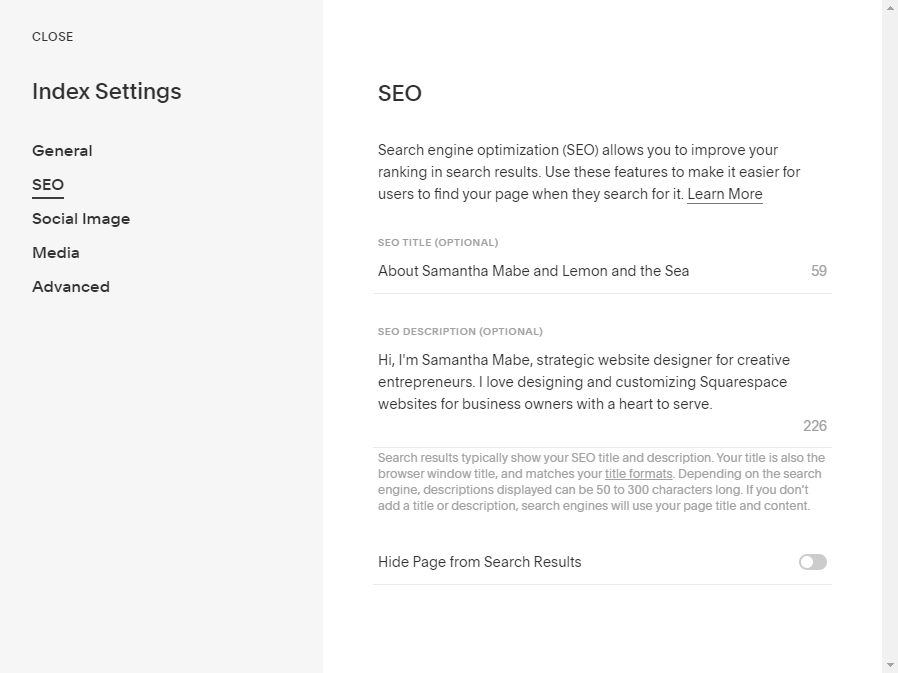Close the Index Settings panel
The image size is (898, 673).
pyautogui.click(x=52, y=37)
